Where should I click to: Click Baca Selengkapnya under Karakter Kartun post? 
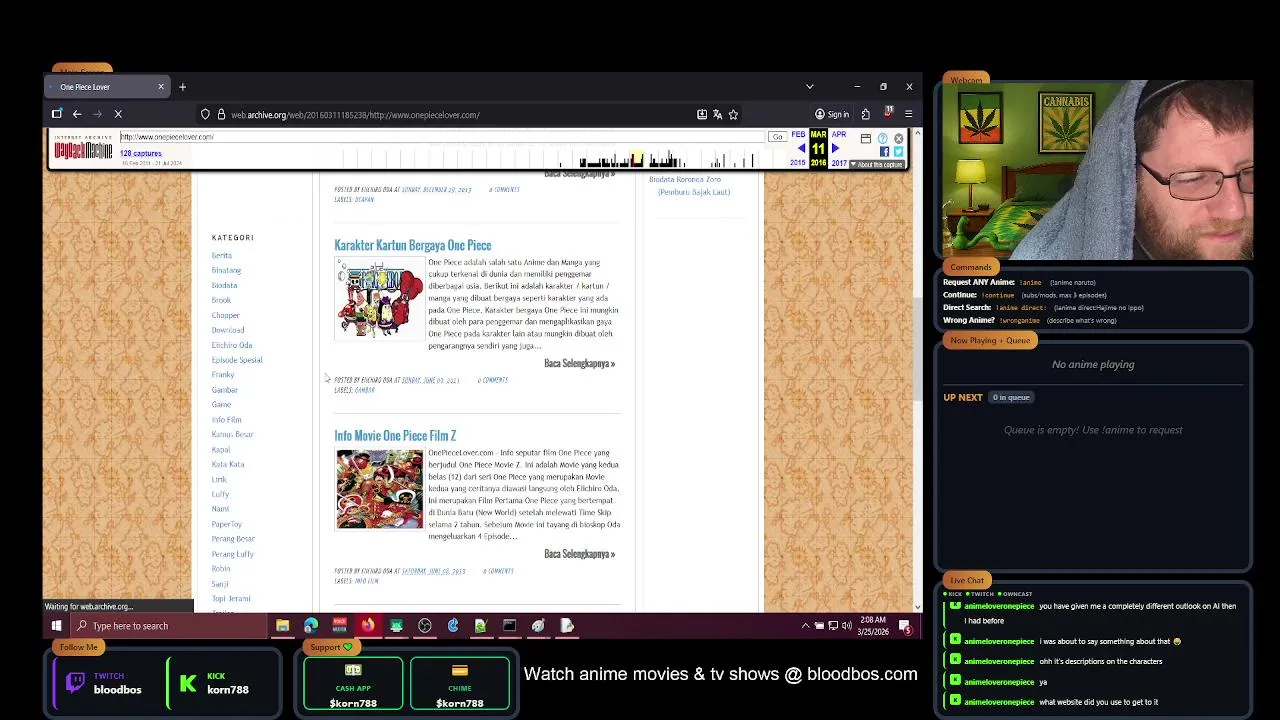click(x=580, y=363)
